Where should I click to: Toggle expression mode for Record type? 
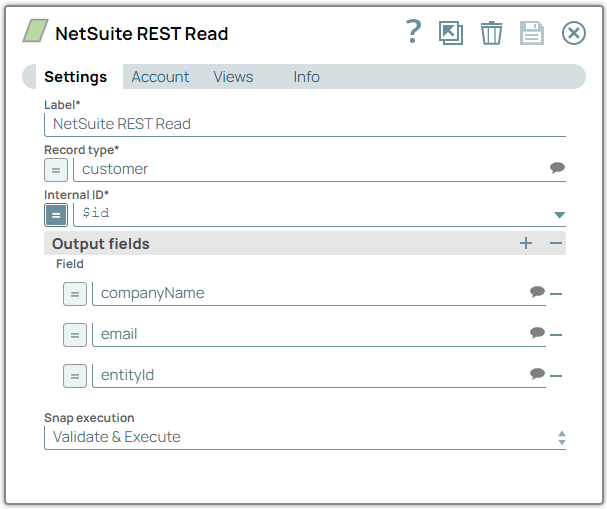56,170
